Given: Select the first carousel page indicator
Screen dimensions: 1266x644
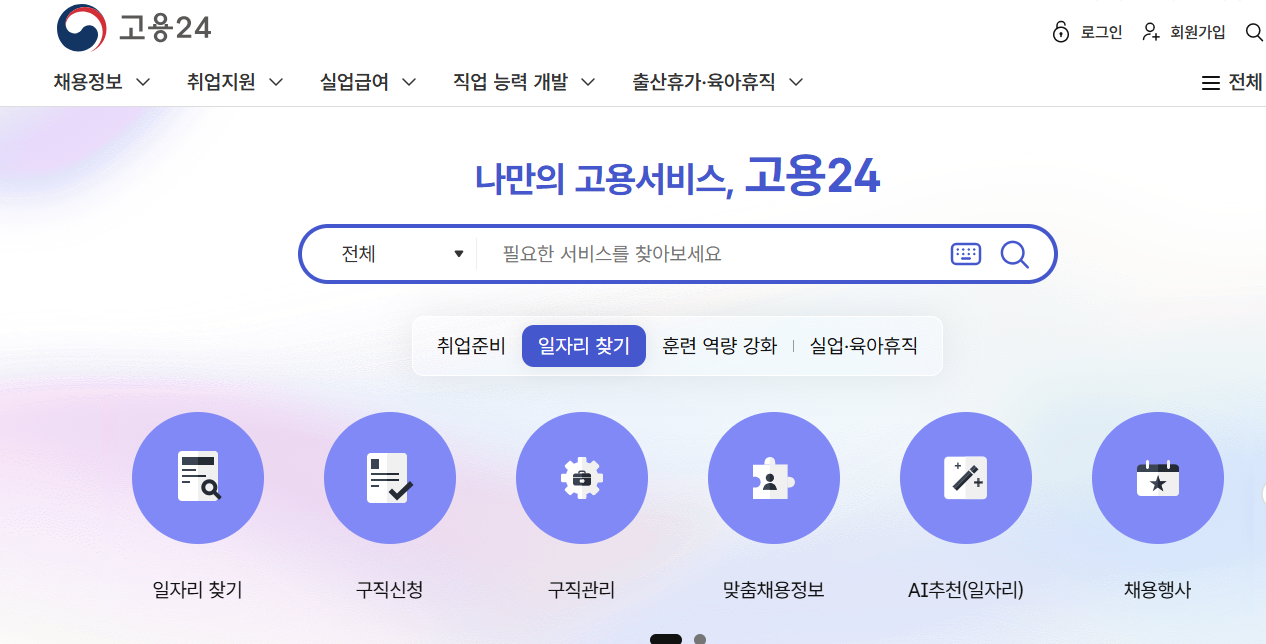Looking at the screenshot, I should (666, 639).
